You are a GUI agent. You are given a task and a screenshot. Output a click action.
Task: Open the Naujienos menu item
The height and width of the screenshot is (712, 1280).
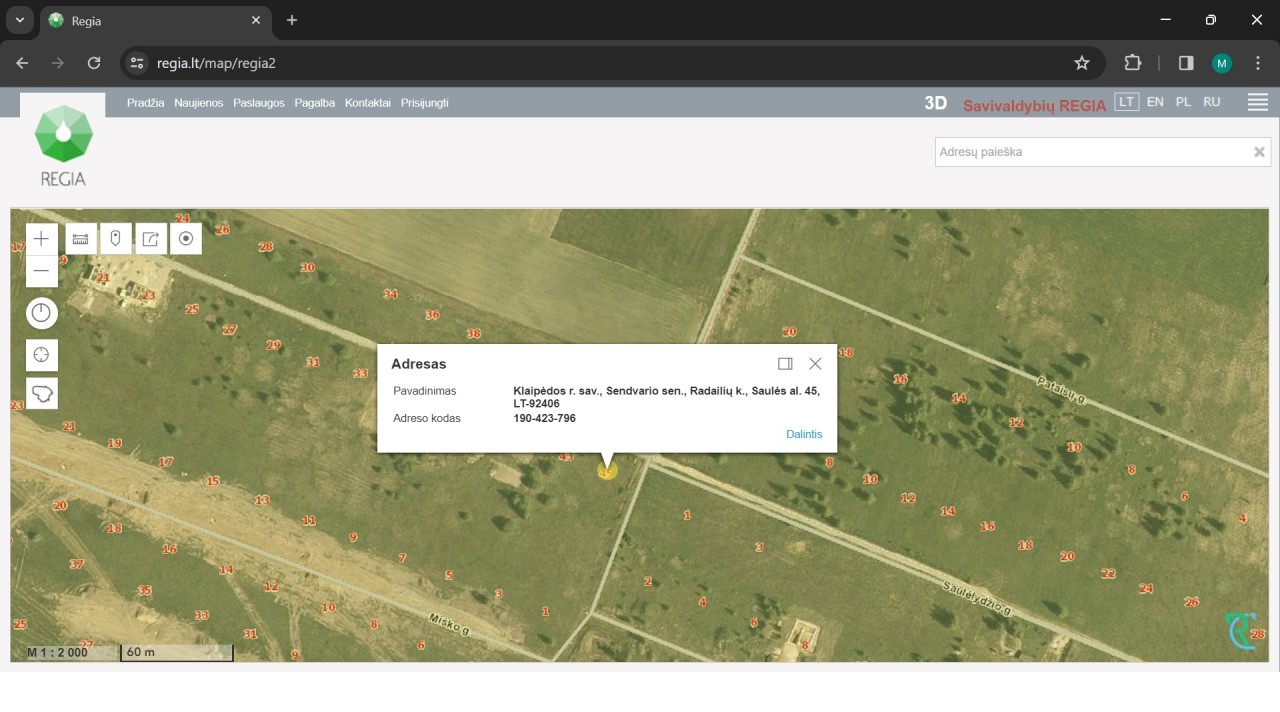pos(198,103)
